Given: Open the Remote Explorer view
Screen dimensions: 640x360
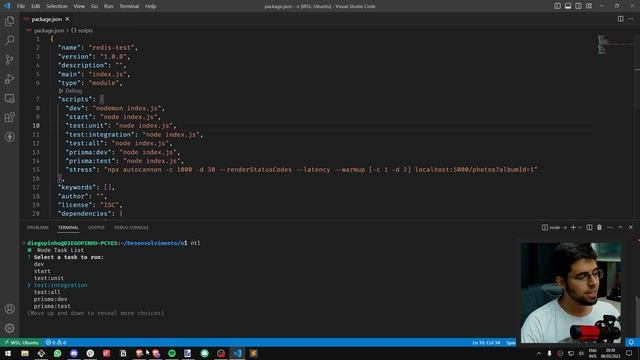Looking at the screenshot, I should [x=9, y=98].
